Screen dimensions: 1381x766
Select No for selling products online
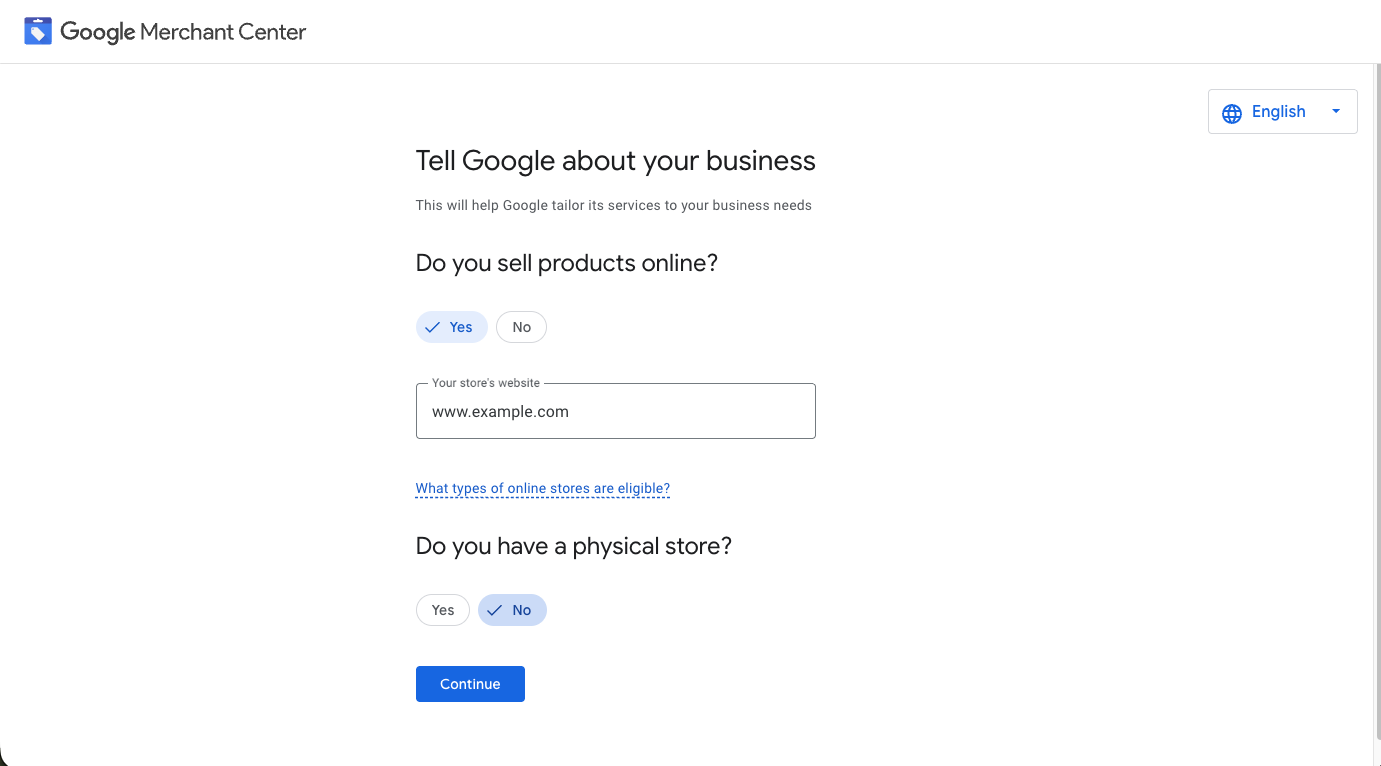[x=521, y=328]
